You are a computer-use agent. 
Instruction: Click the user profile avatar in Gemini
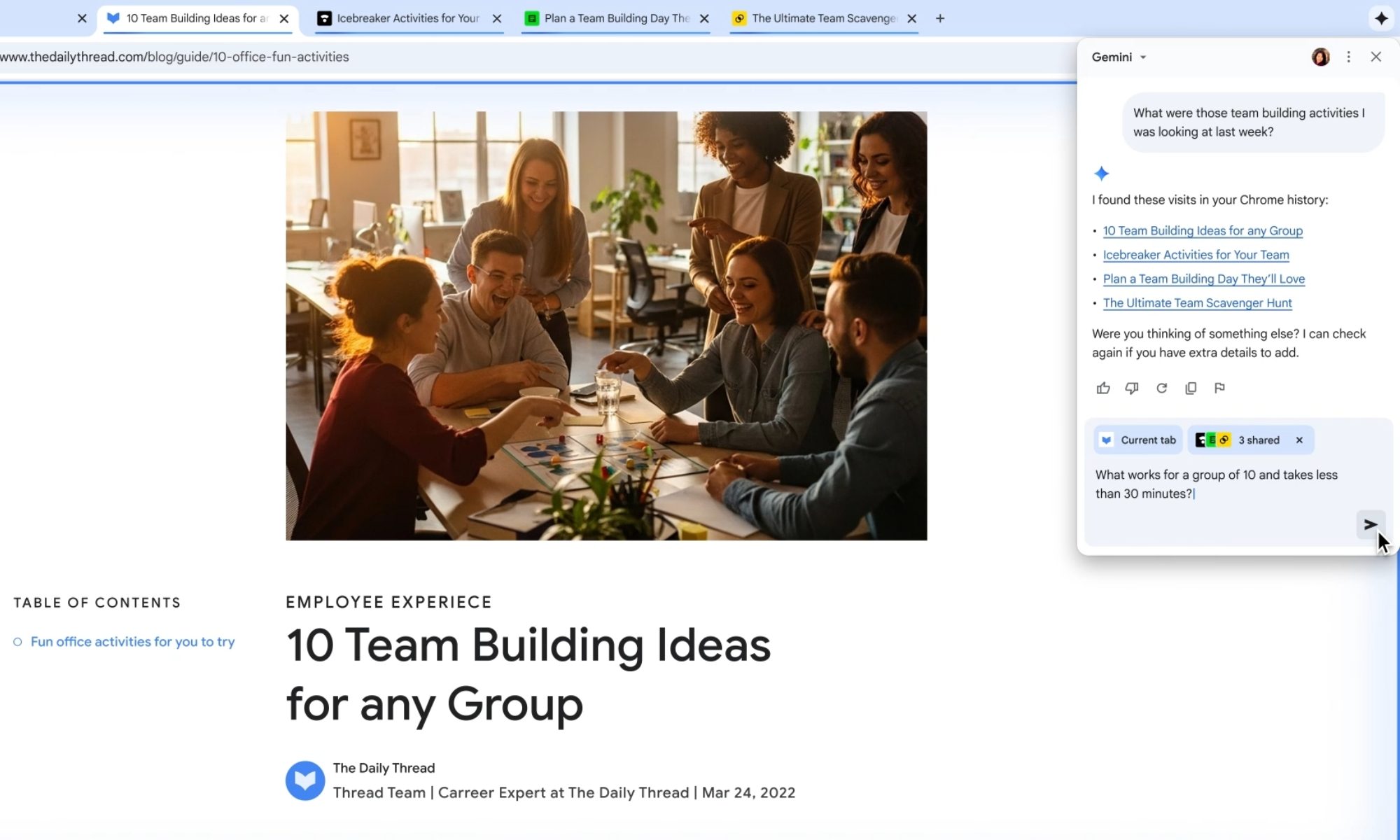tap(1320, 57)
